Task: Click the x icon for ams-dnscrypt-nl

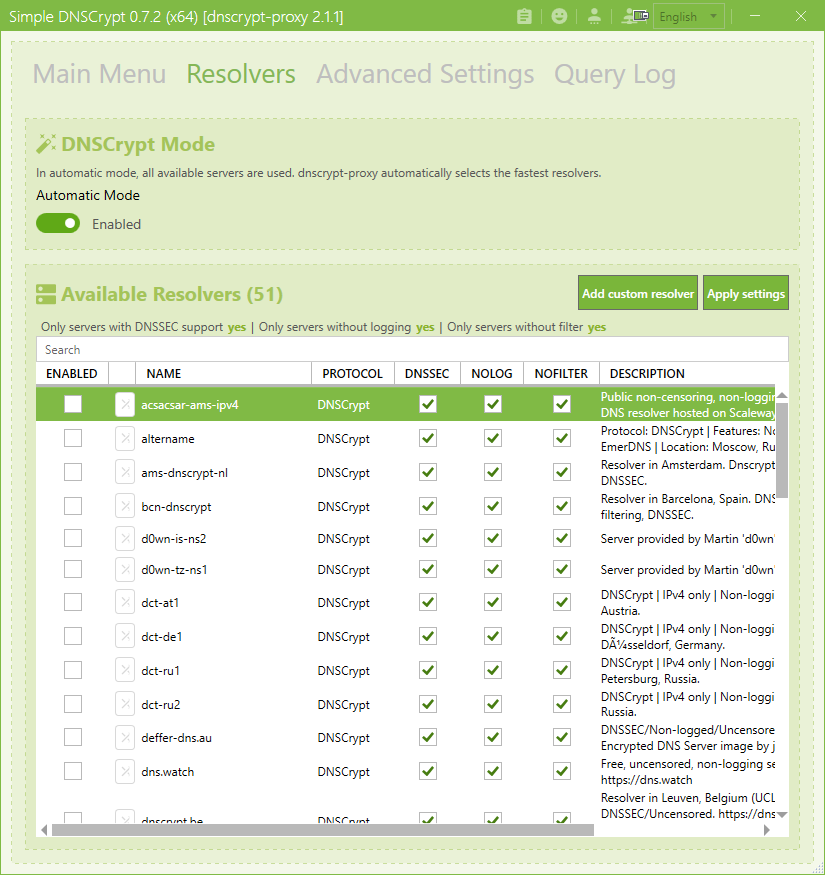Action: (x=125, y=473)
